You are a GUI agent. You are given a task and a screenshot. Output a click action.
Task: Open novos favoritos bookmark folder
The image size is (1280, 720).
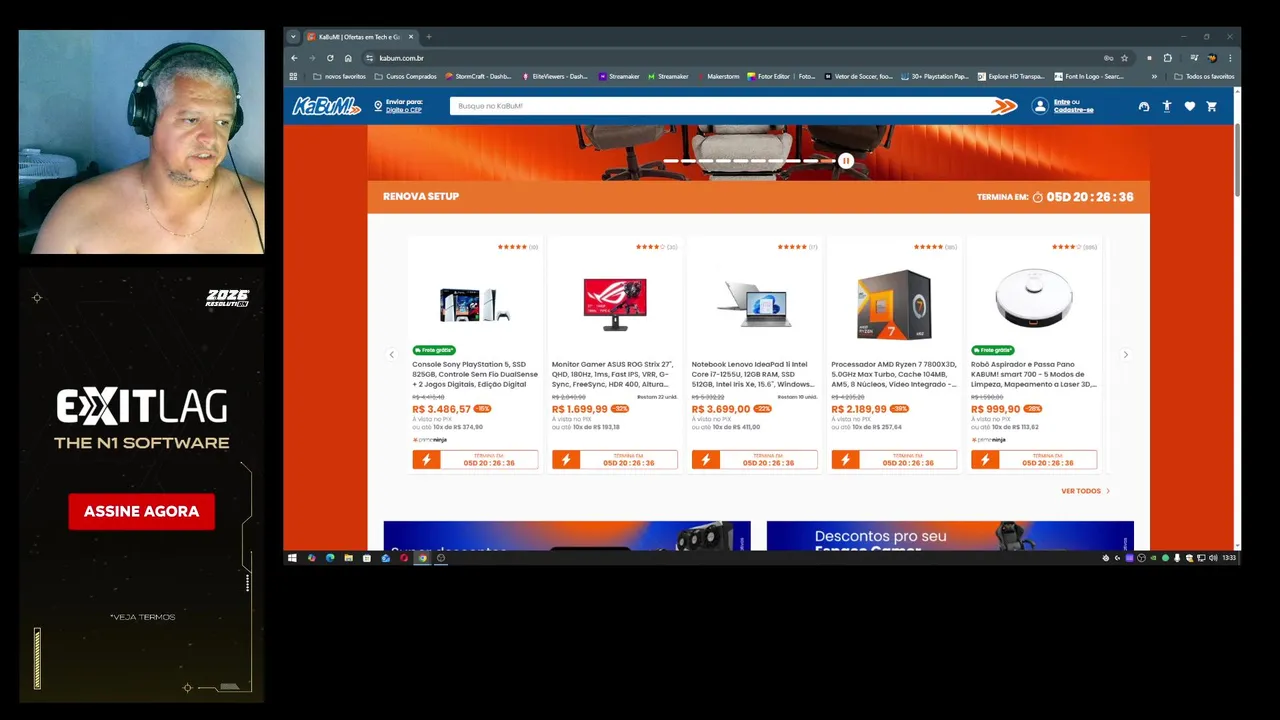(x=339, y=76)
